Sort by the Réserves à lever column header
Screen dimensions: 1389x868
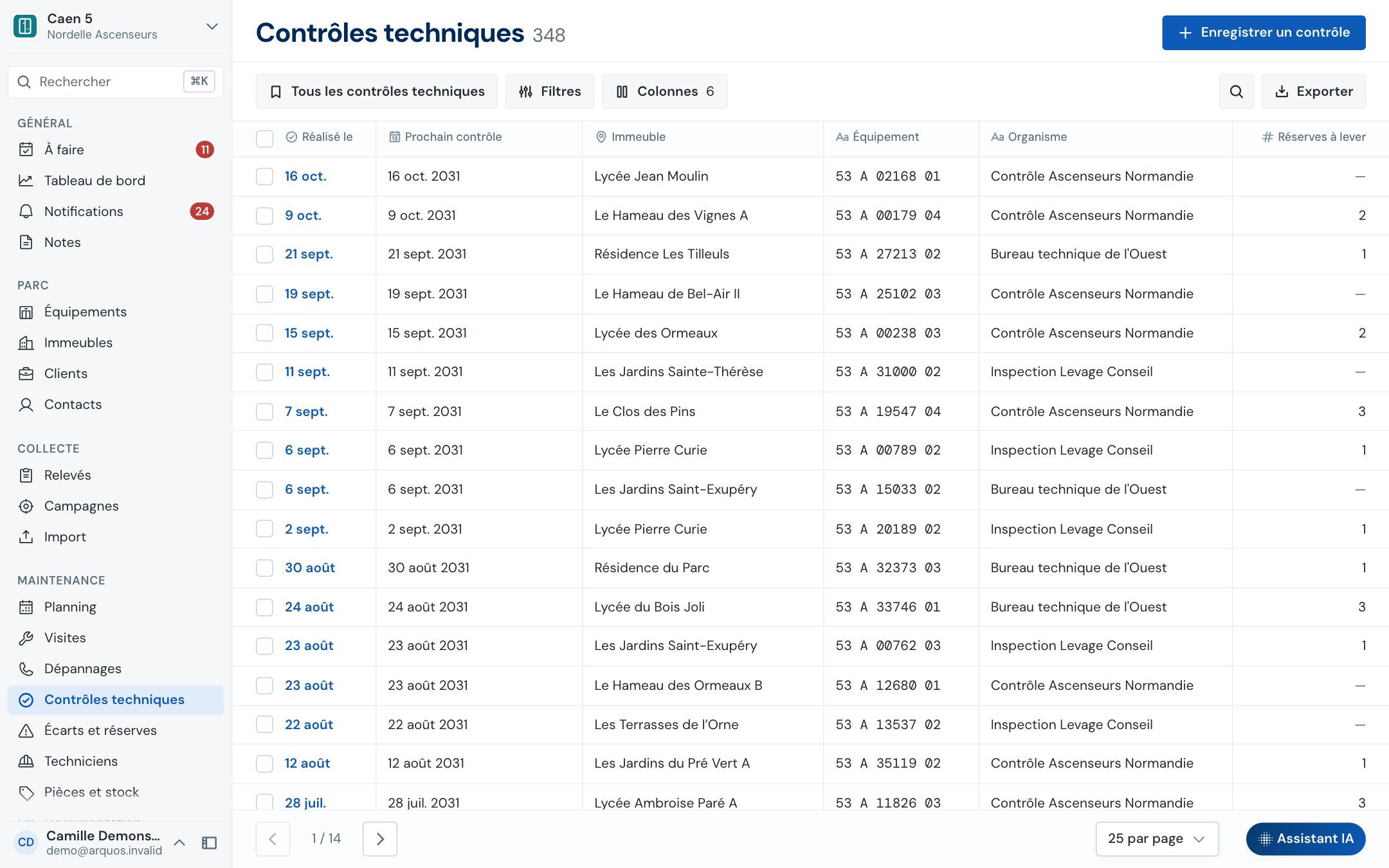[x=1313, y=137]
